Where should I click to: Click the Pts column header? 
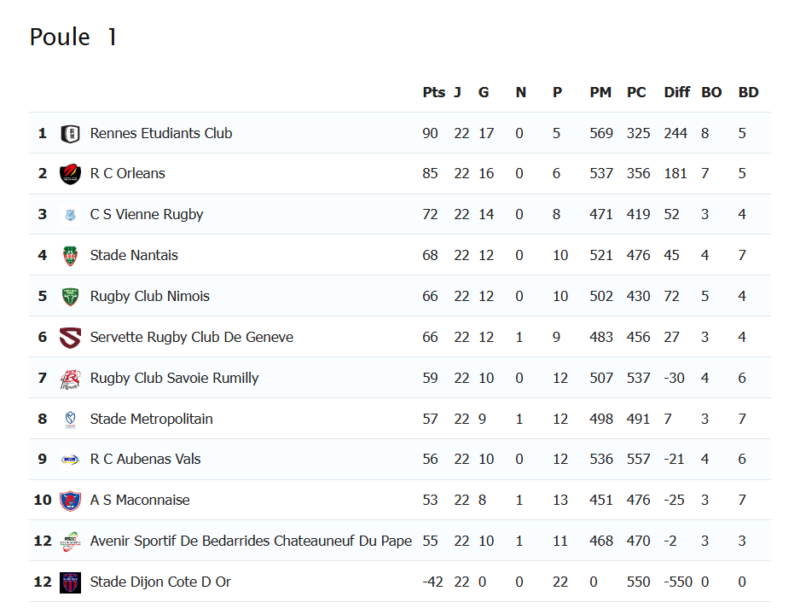(434, 92)
